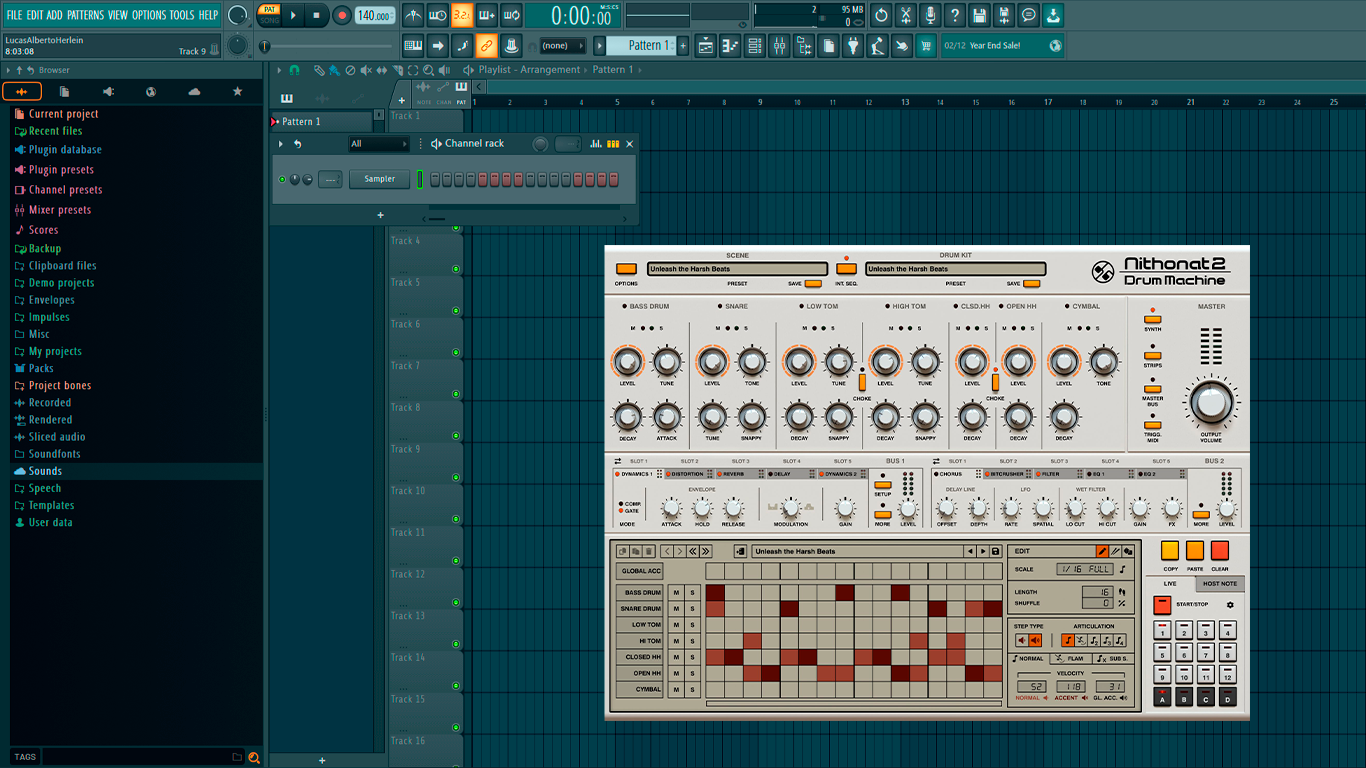The image size is (1366, 768).
Task: Open the shopping cart content library icon
Action: (x=926, y=45)
